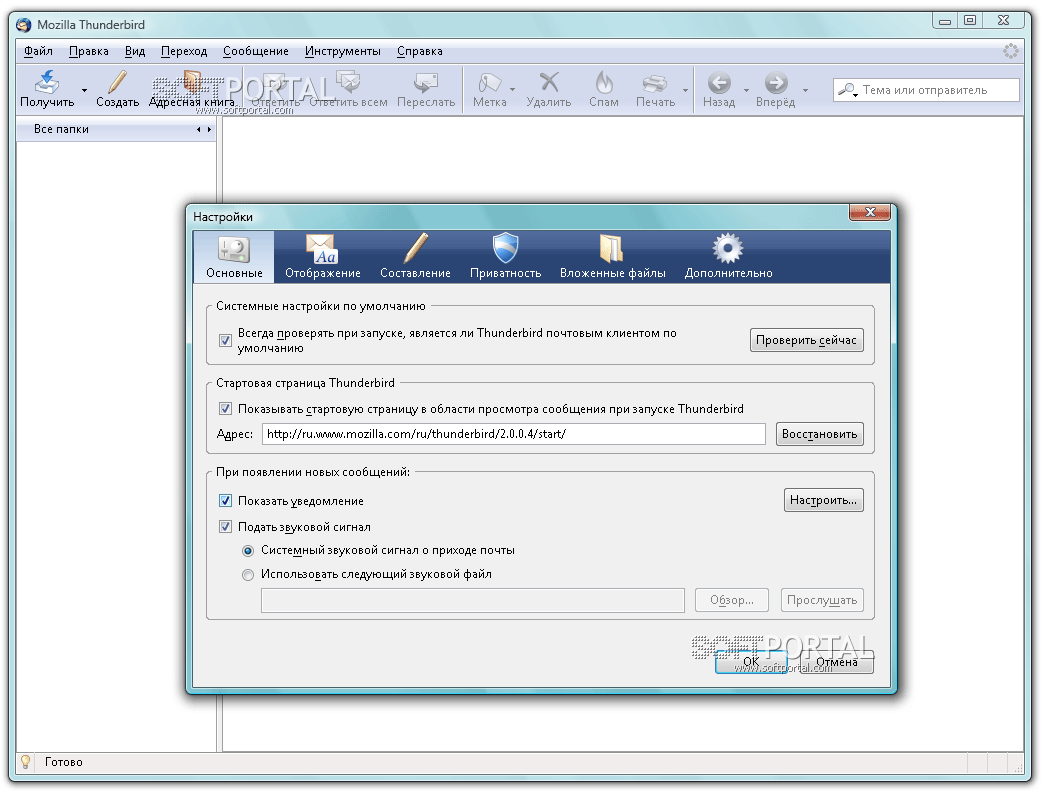Open the Отображение settings pane icon
Image resolution: width=1042 pixels, height=793 pixels.
(322, 249)
